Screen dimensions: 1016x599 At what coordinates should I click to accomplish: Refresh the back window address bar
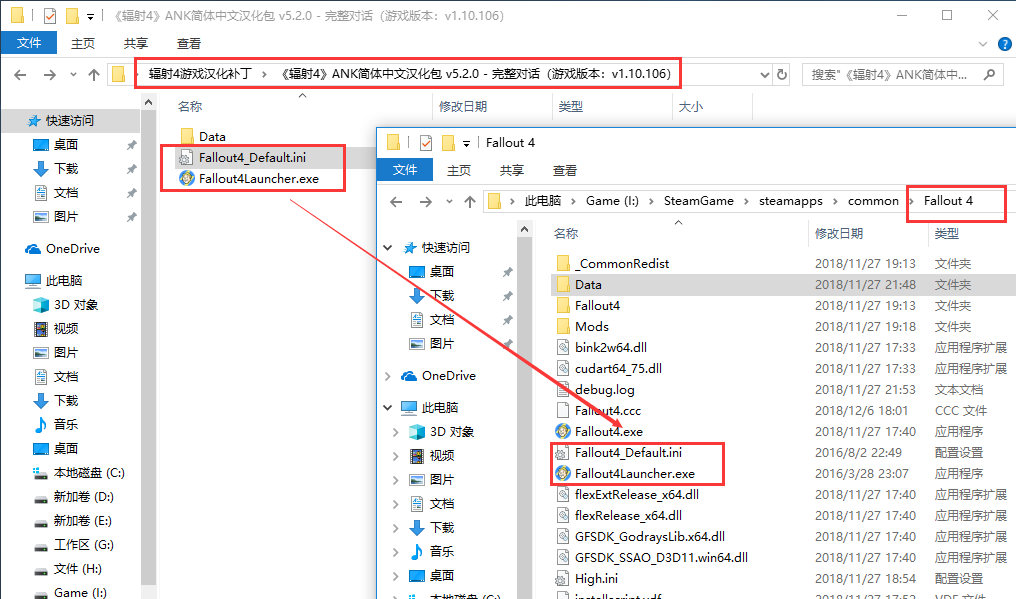[x=782, y=75]
